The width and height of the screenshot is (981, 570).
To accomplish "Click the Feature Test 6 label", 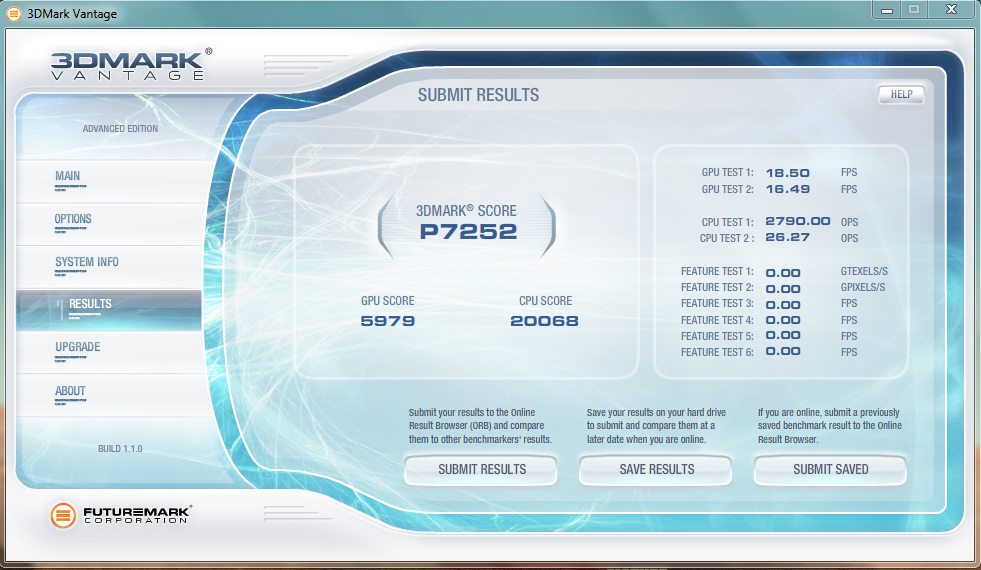I will point(717,352).
